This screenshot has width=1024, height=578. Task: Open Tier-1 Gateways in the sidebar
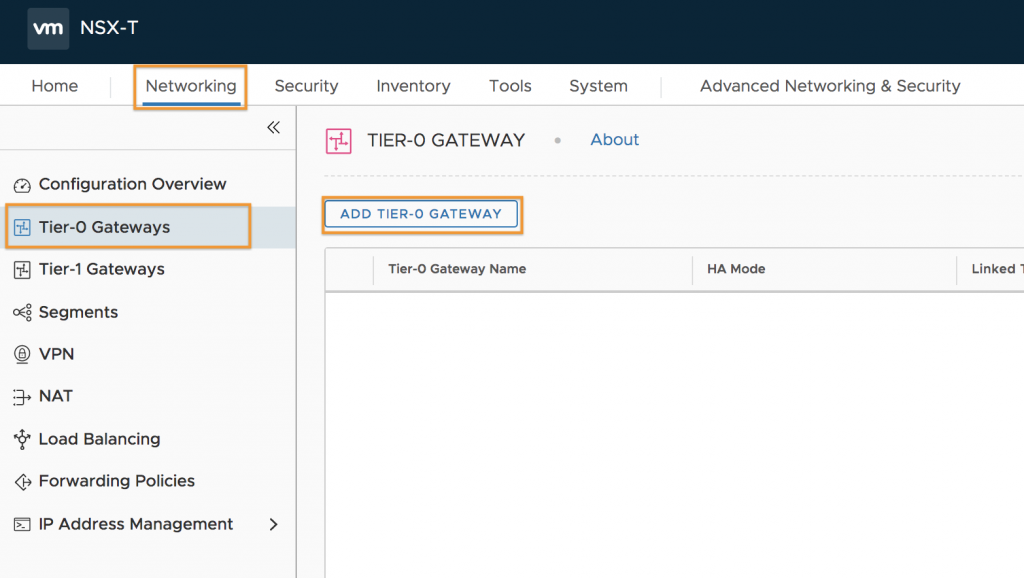coord(102,269)
